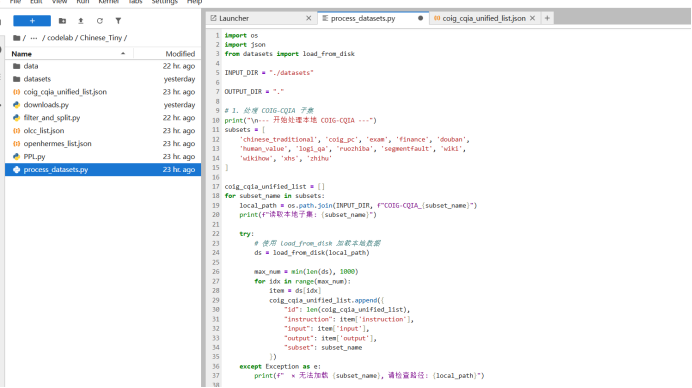Sort files by Name column header
The width and height of the screenshot is (692, 388).
(x=22, y=54)
